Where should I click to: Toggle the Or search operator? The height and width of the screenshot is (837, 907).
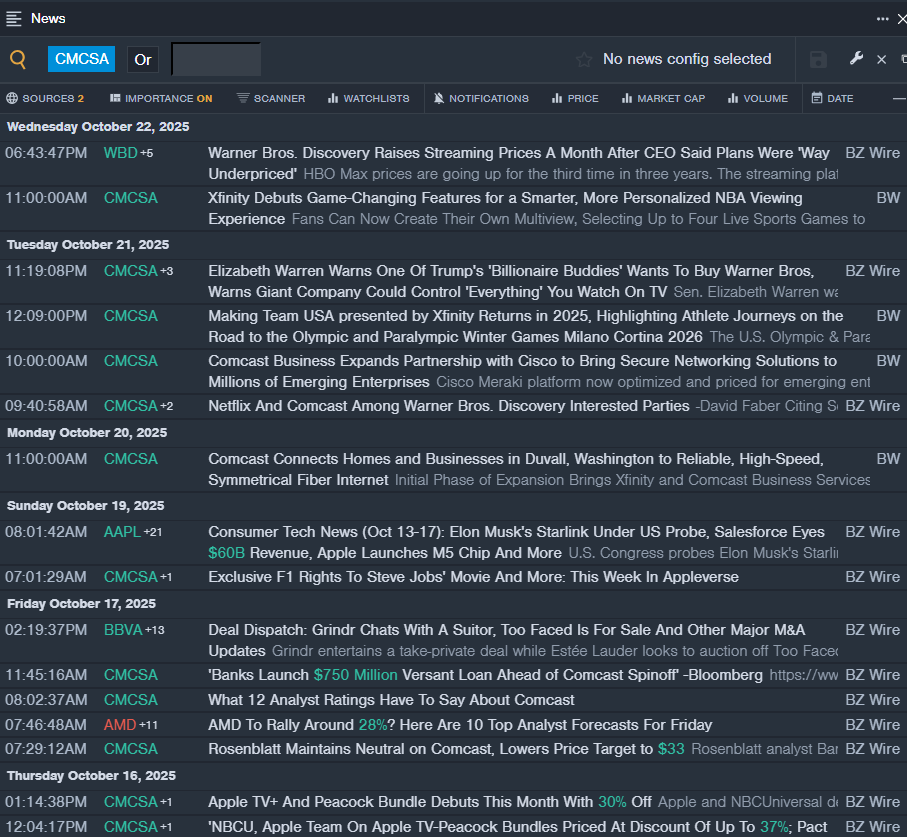143,59
